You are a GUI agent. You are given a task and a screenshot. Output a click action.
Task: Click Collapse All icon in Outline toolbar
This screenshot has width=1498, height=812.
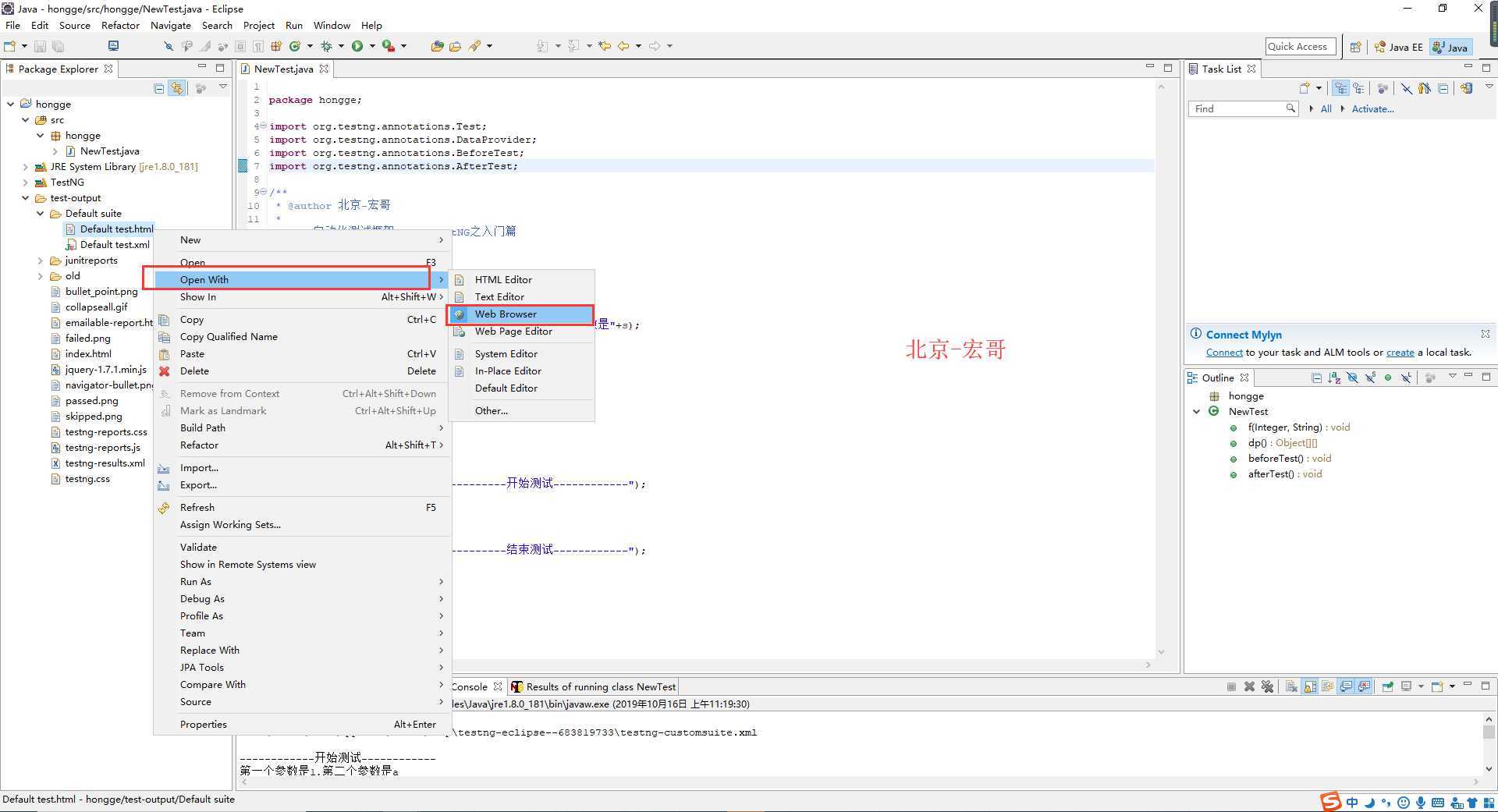point(1316,378)
